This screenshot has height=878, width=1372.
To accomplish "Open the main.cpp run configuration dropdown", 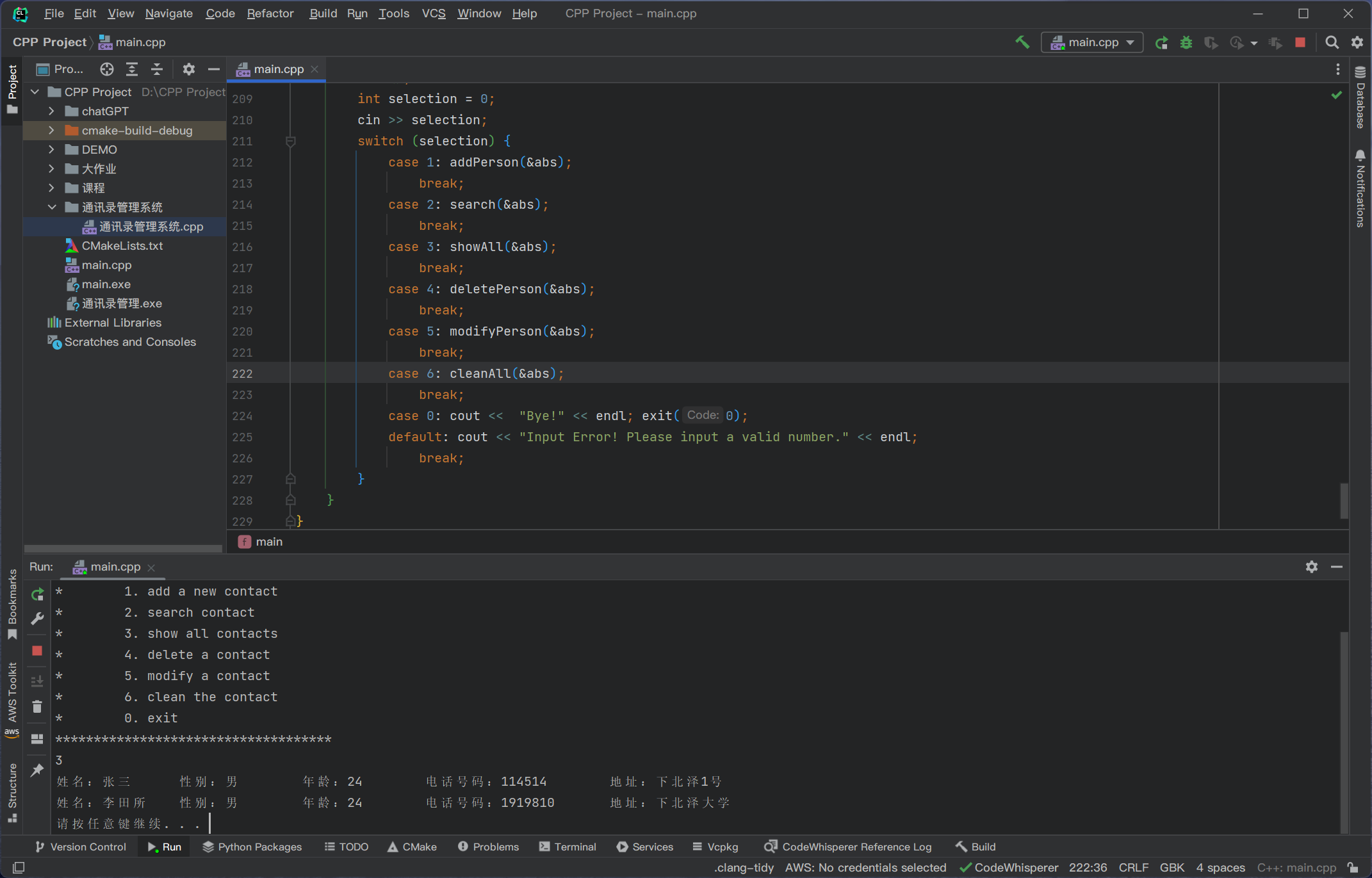I will (x=1092, y=42).
